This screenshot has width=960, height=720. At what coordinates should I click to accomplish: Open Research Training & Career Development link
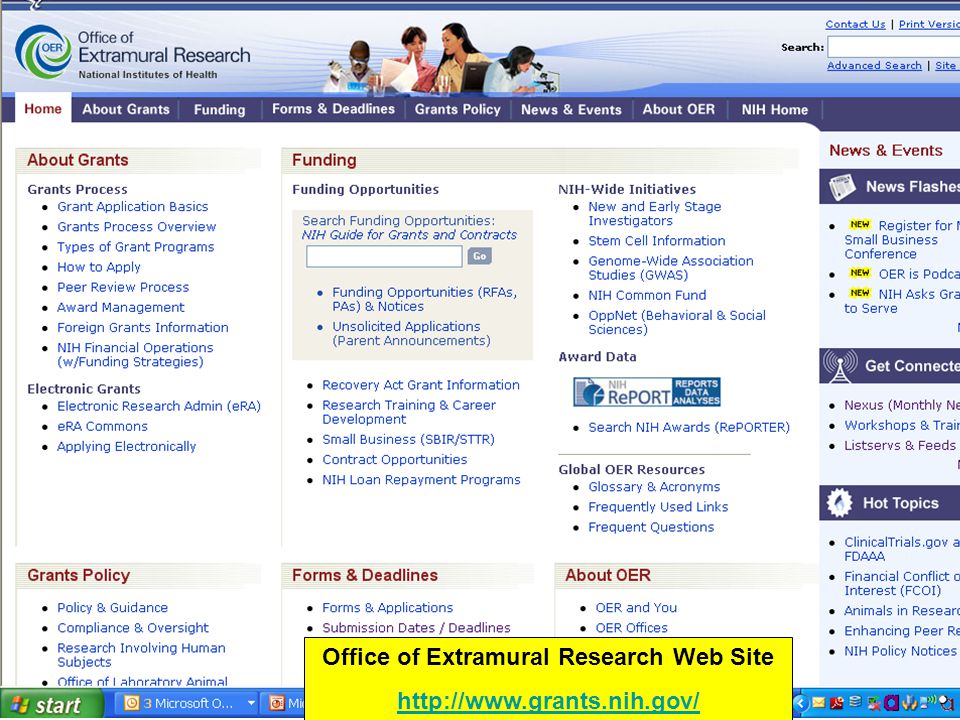(x=408, y=412)
